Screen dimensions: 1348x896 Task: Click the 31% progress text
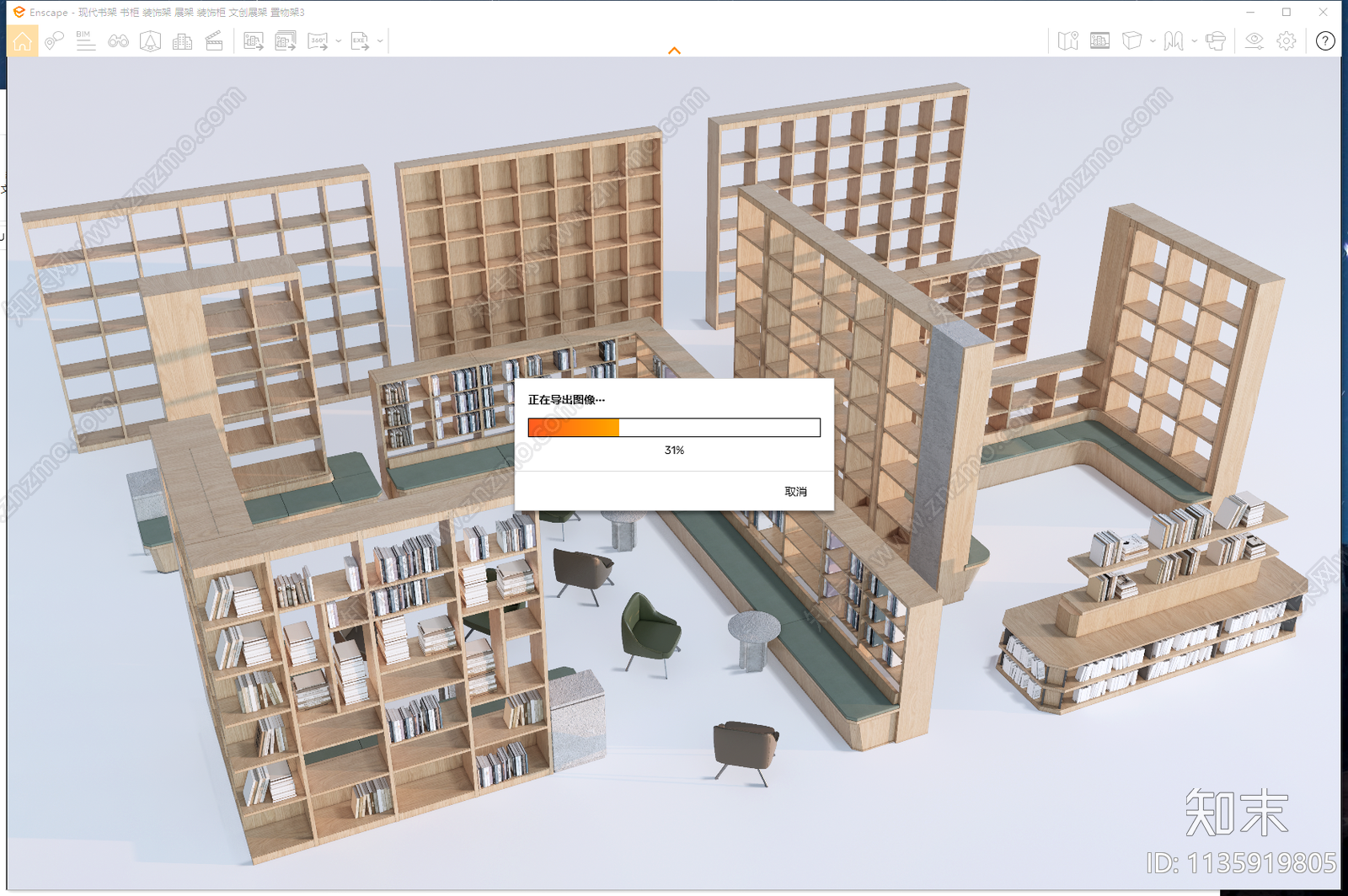[674, 451]
